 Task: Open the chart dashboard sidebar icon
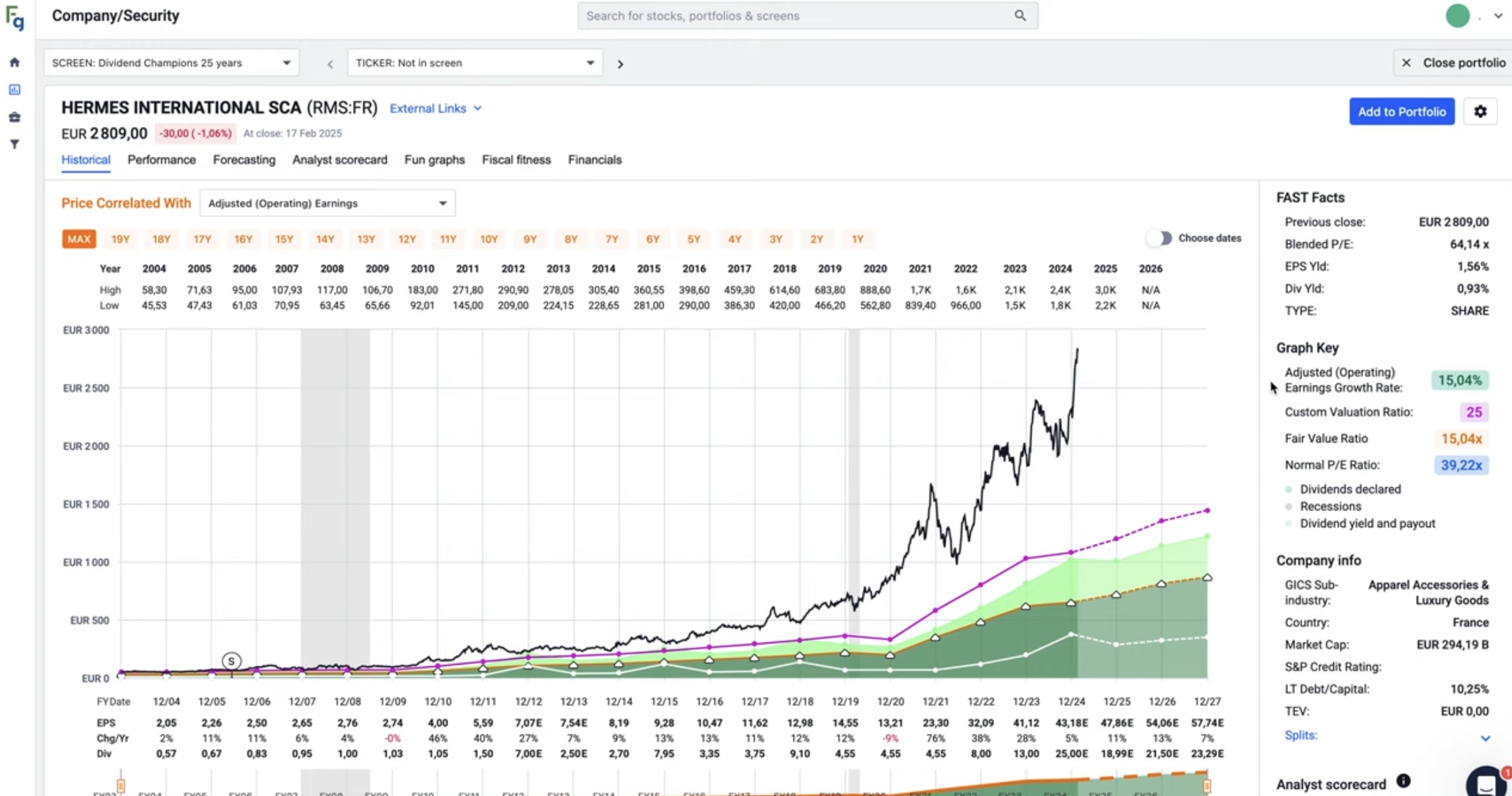(15, 89)
